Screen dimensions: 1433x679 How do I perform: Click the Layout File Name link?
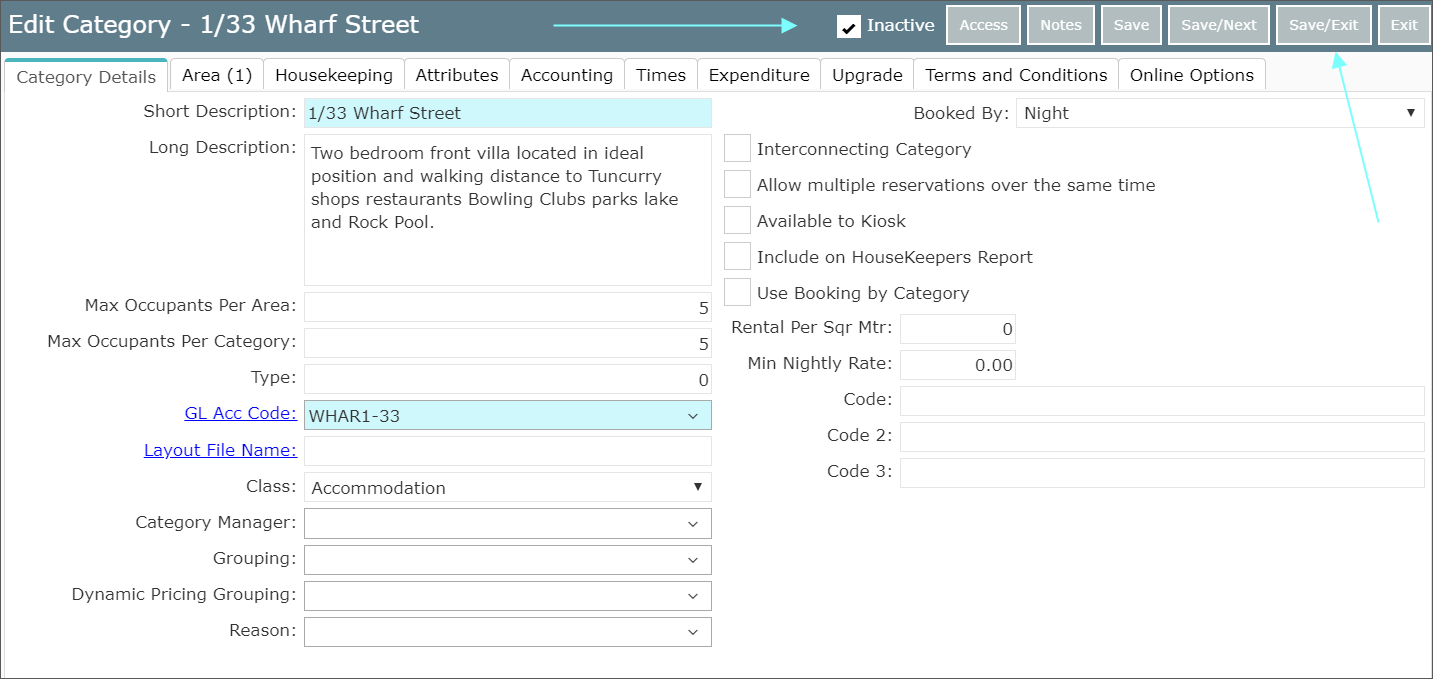[220, 450]
